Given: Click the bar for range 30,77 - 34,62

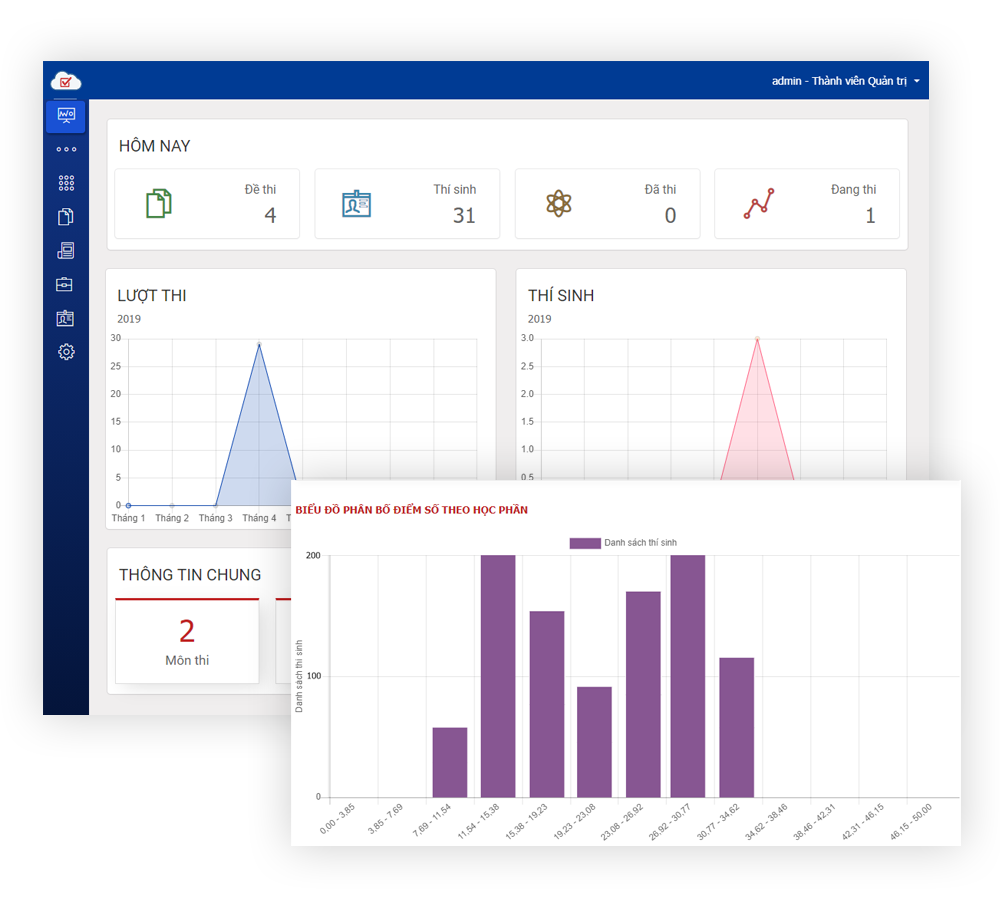Looking at the screenshot, I should pyautogui.click(x=737, y=727).
